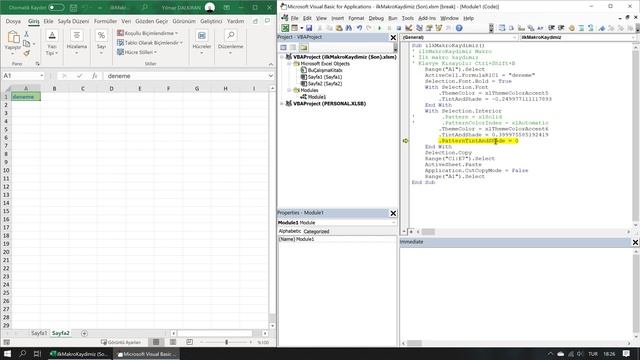Click the Undo icon in VBA toolbar
This screenshot has height=360, width=640.
[x=359, y=28]
